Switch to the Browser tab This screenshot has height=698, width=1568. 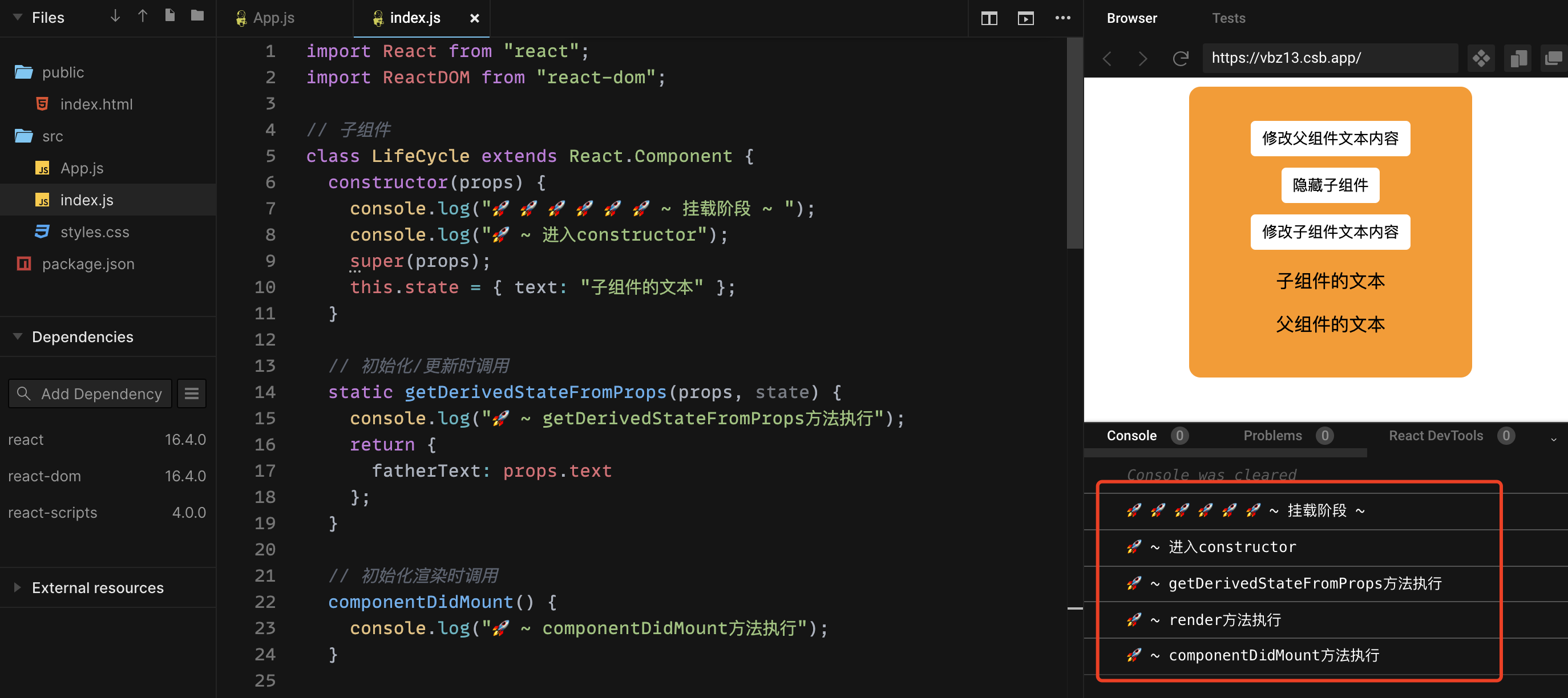click(1131, 18)
